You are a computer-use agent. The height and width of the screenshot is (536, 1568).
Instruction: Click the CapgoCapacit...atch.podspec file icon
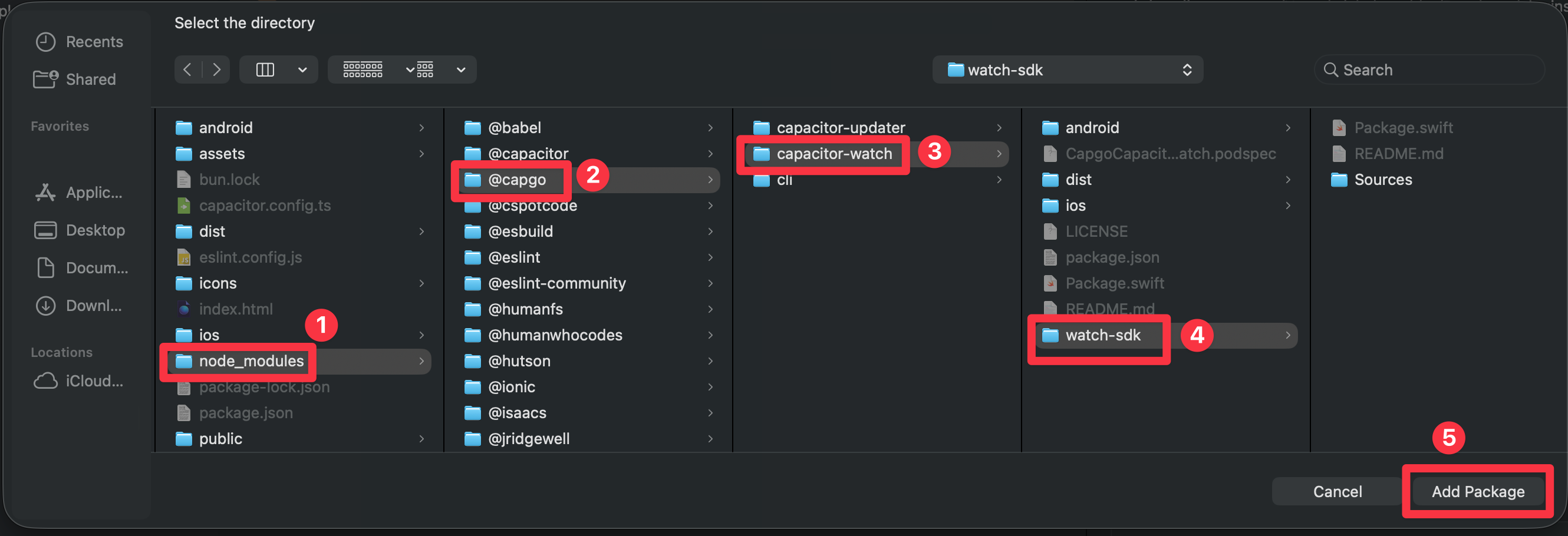(1050, 154)
